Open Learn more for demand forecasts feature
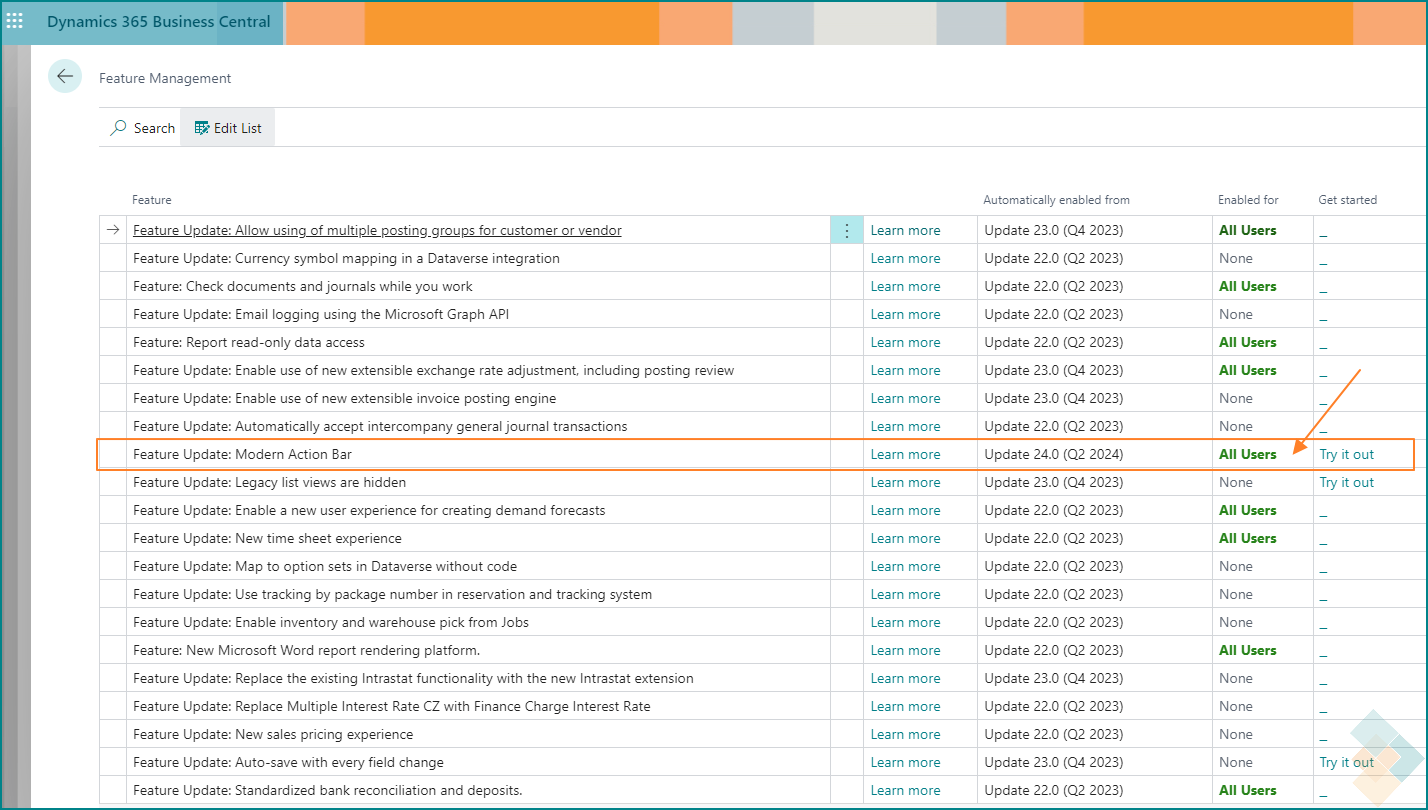 905,510
